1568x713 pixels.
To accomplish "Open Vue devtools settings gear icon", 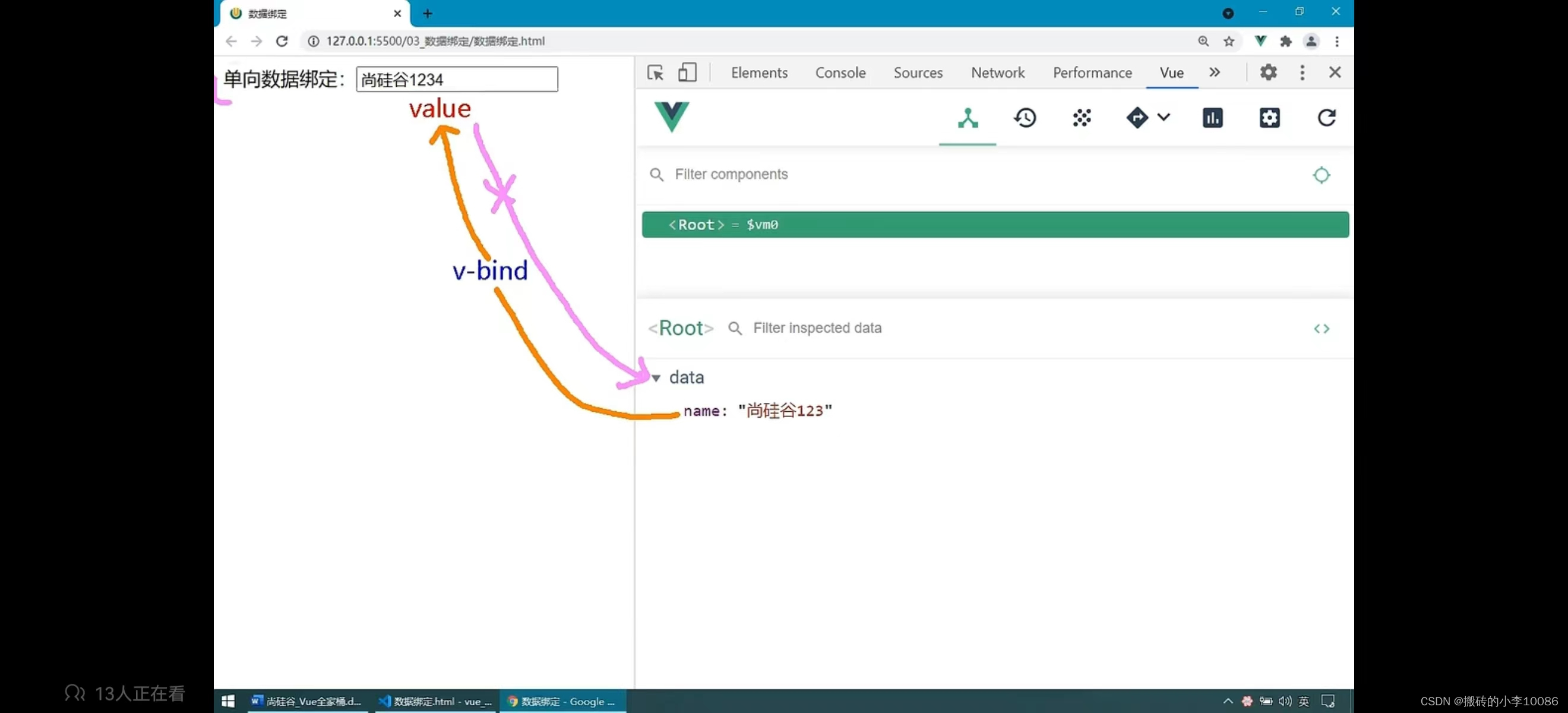I will point(1270,118).
